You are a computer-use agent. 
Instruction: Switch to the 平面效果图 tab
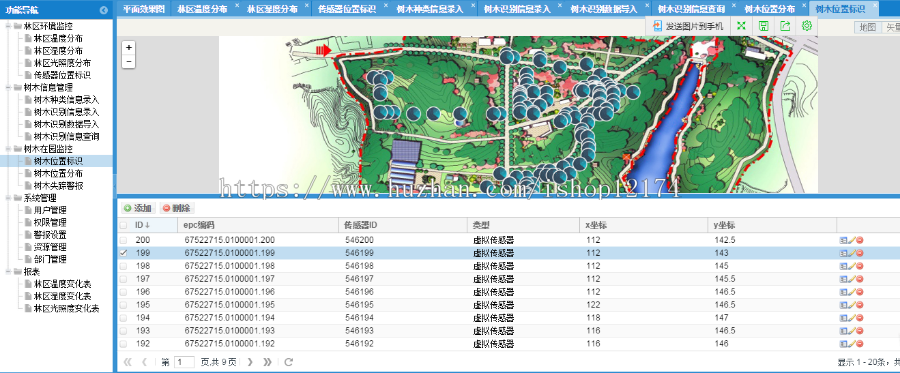coord(143,9)
